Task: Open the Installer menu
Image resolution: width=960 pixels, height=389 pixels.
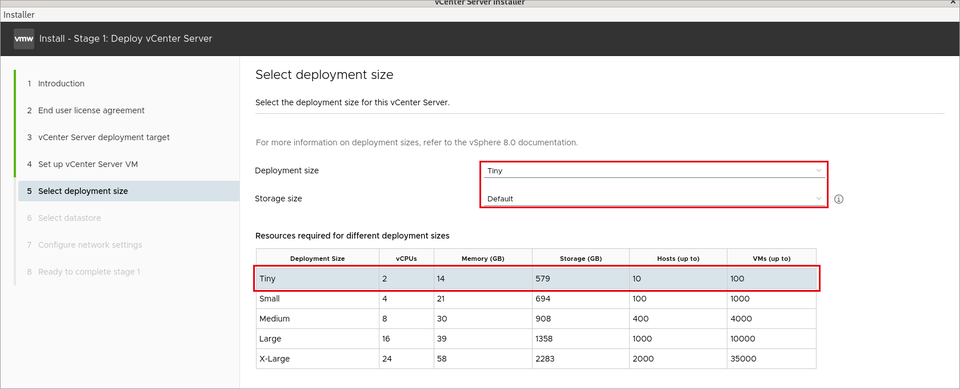Action: 19,14
